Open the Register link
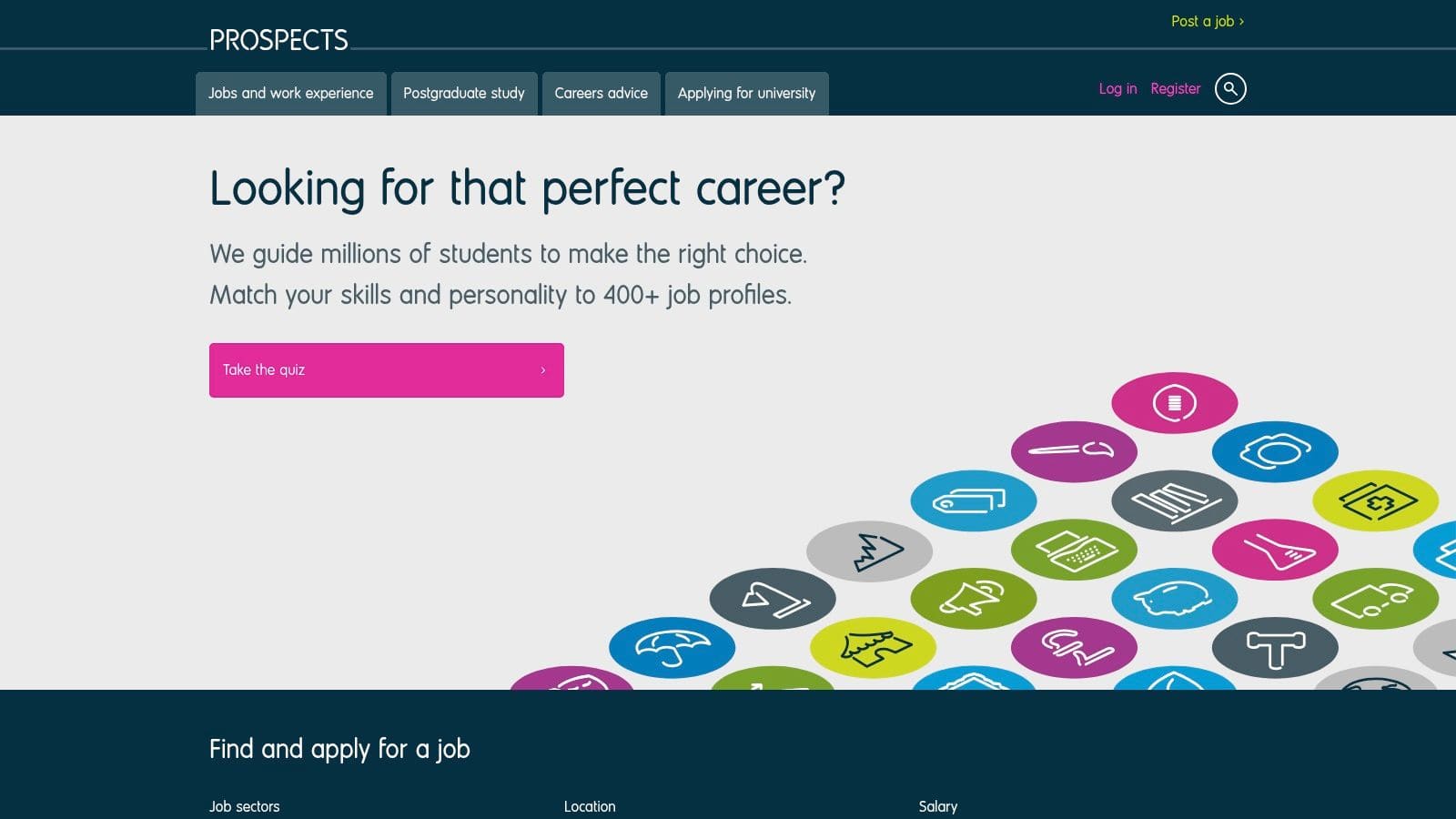 coord(1176,88)
